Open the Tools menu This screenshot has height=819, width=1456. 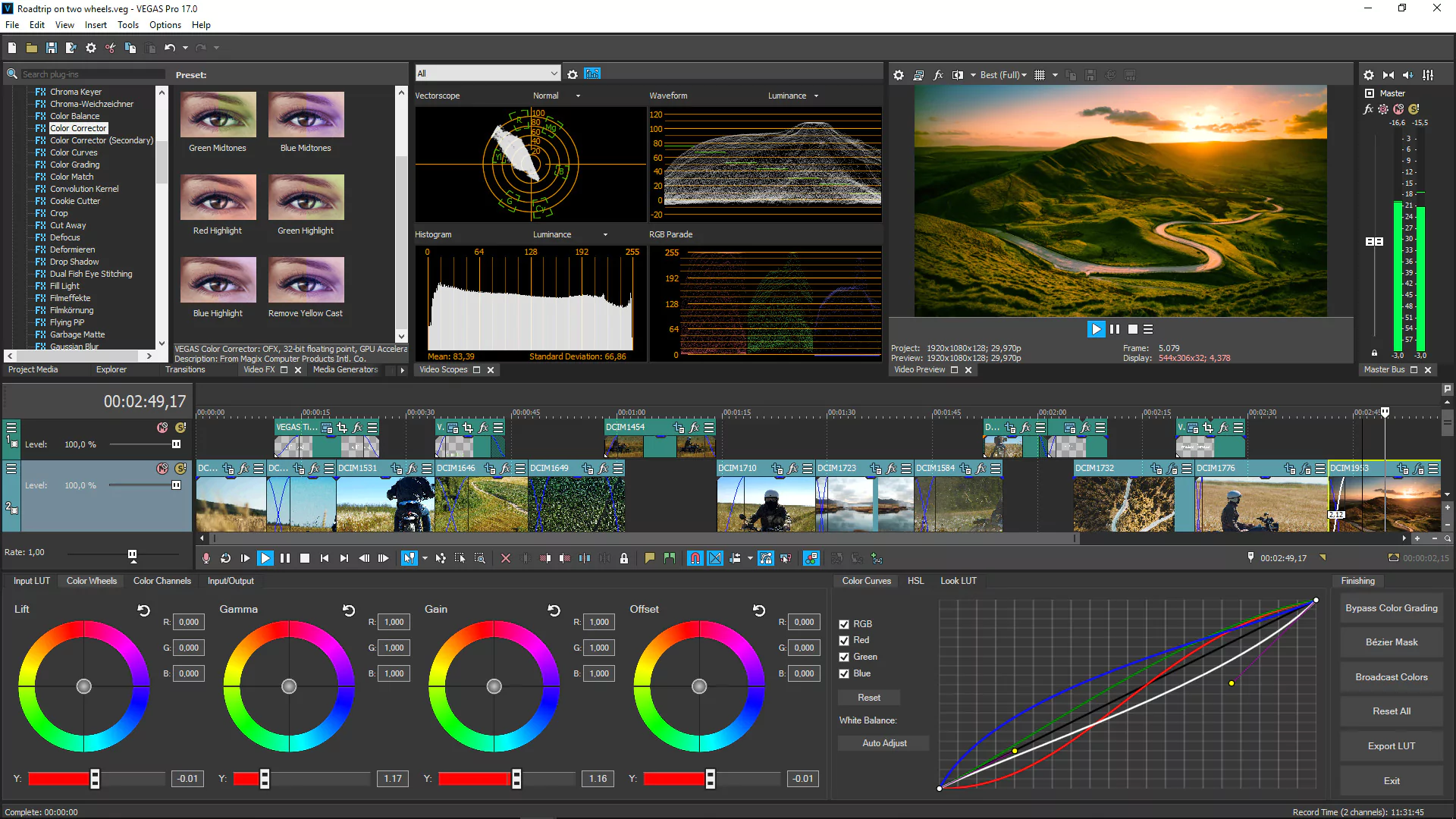click(x=127, y=24)
